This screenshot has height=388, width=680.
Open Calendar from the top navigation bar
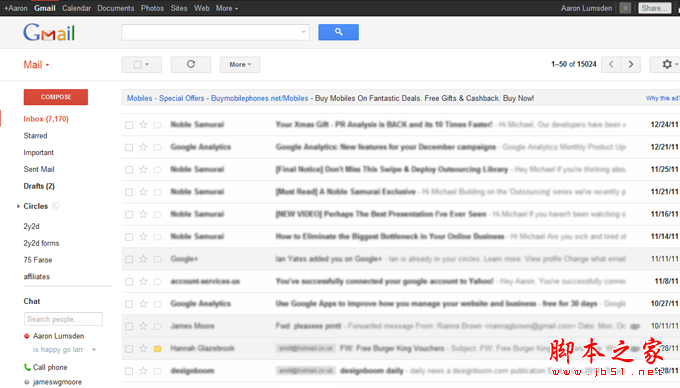pos(76,8)
